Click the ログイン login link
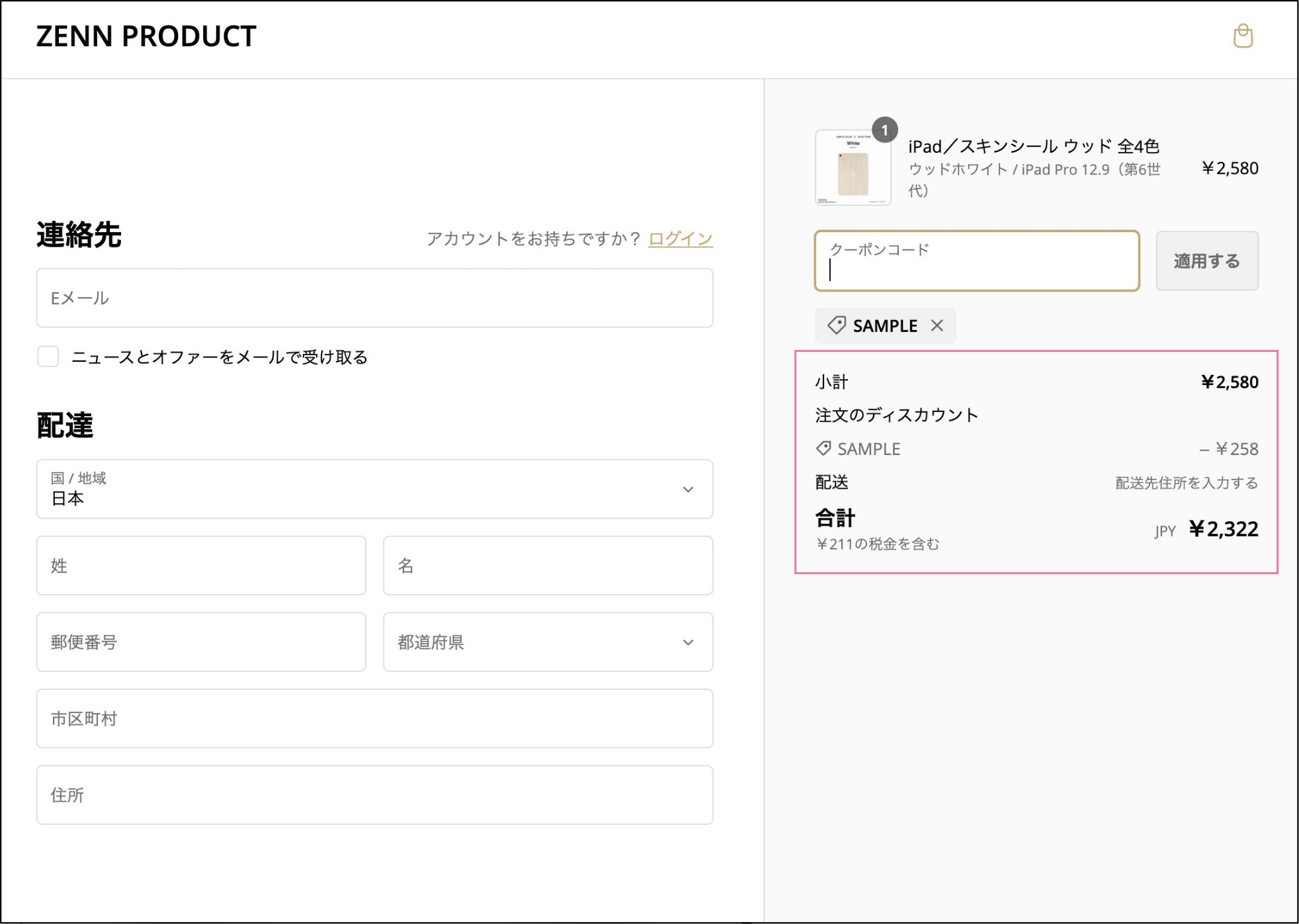 (x=680, y=239)
